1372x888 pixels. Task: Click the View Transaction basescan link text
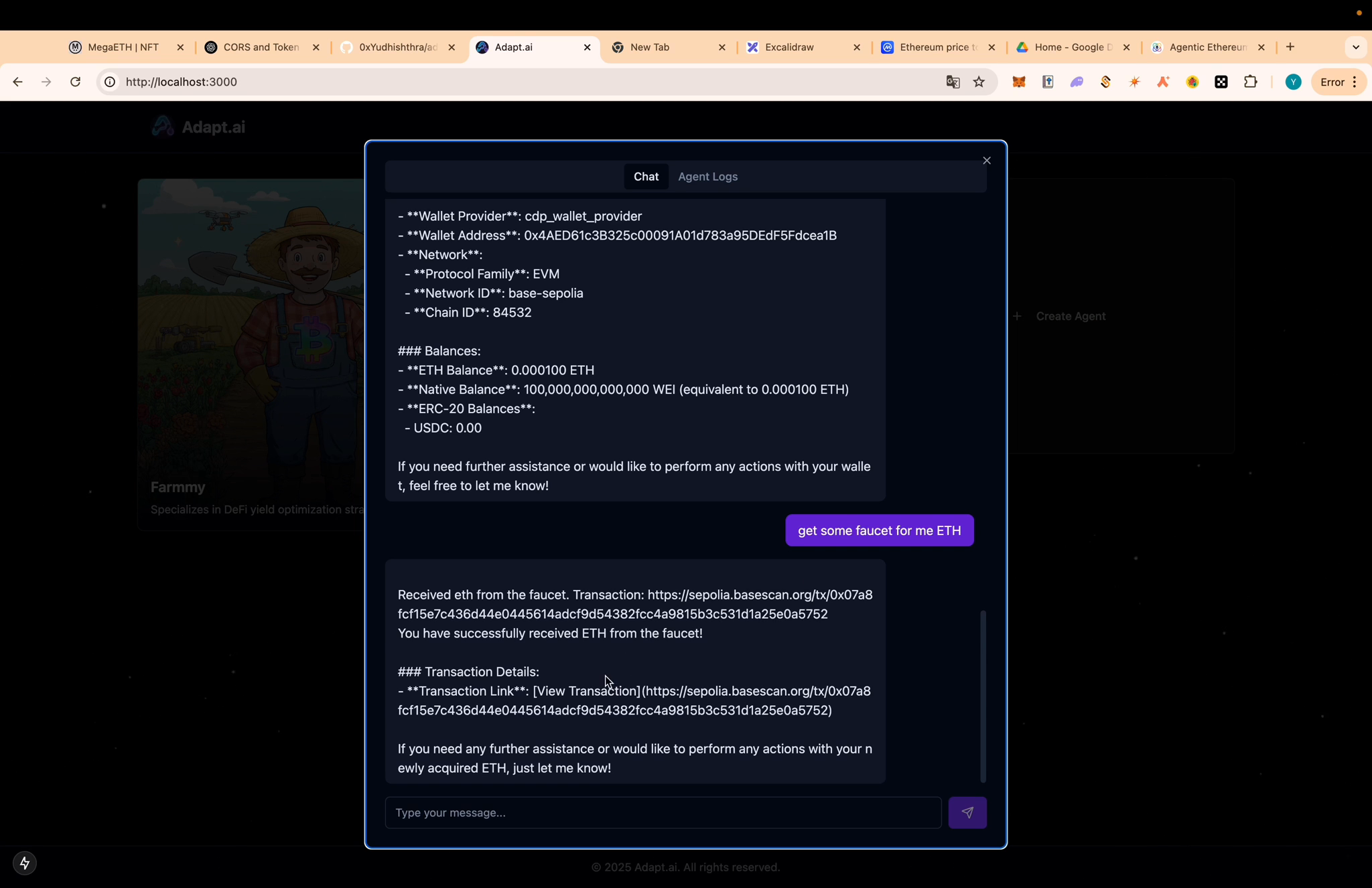click(587, 691)
